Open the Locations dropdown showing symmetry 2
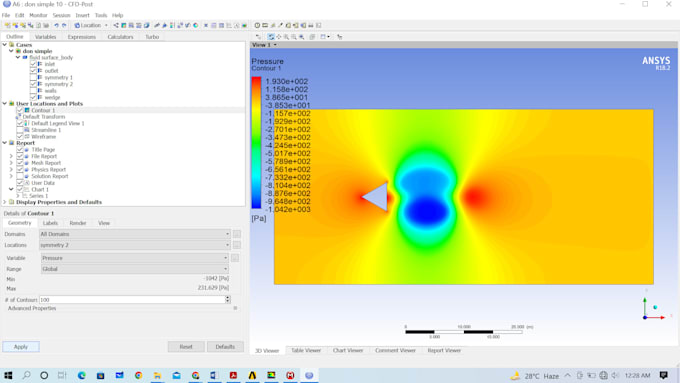 [134, 245]
